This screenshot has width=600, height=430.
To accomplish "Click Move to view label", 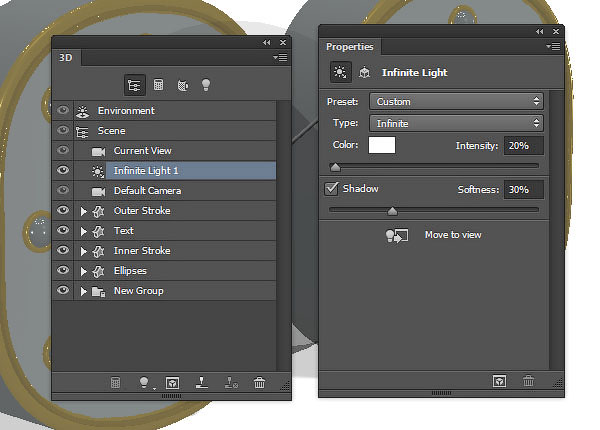I will coord(453,235).
